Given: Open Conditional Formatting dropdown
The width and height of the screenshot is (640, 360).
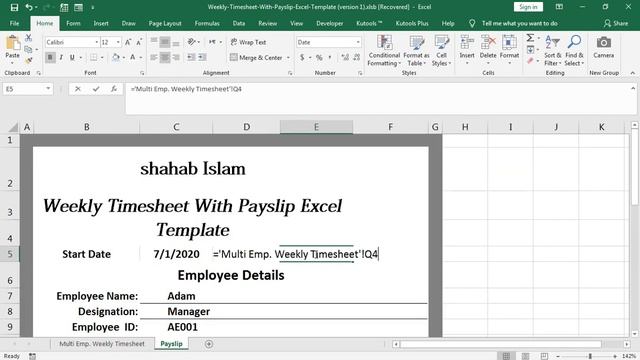Looking at the screenshot, I should click(384, 50).
